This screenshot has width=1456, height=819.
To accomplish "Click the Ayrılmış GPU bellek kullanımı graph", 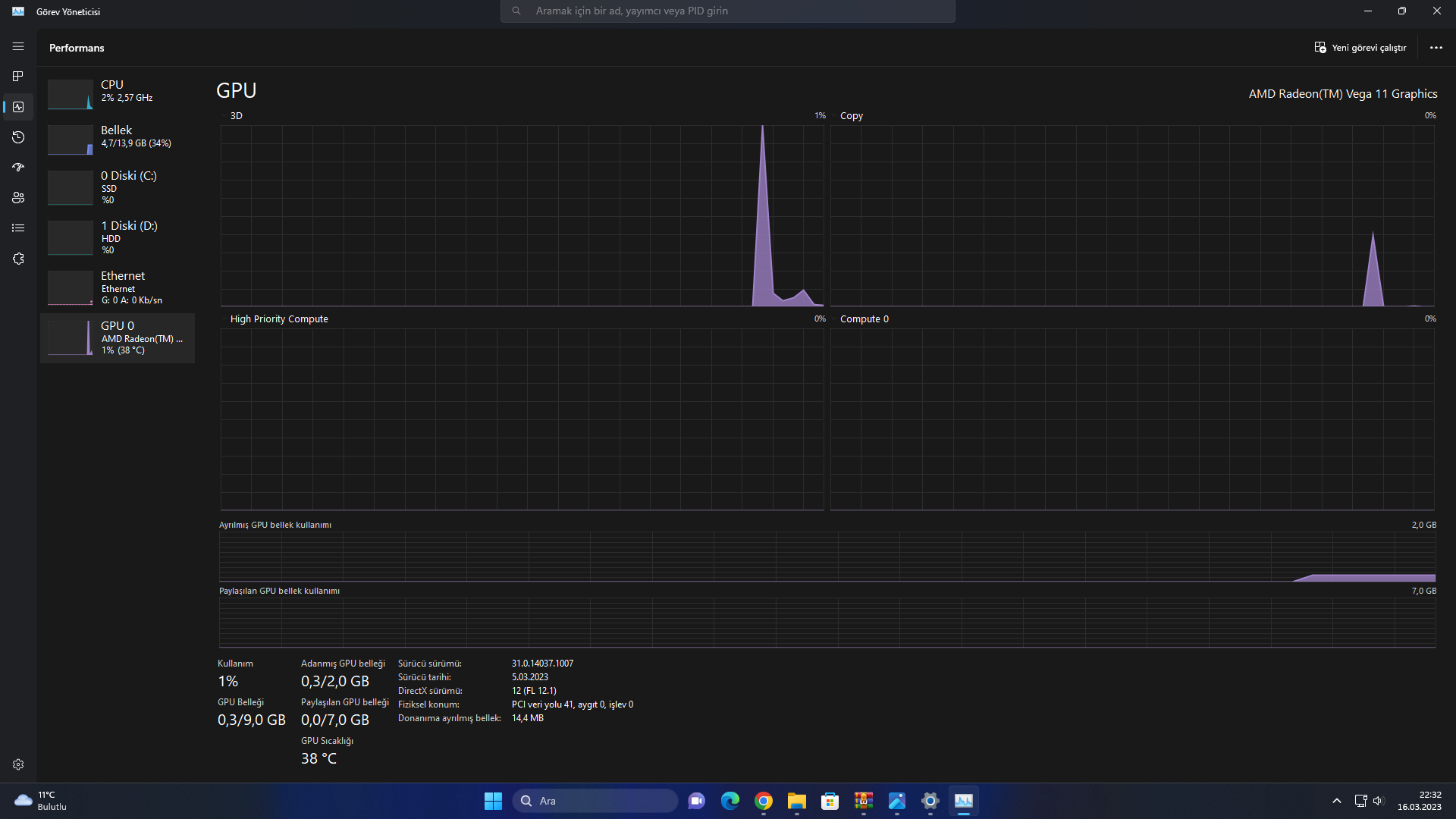I will click(x=827, y=557).
